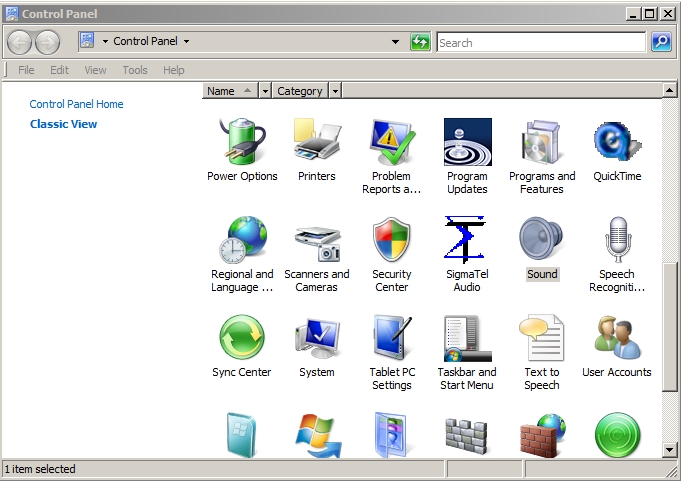Go to Control Panel Home
Viewport: 681px width, 481px height.
click(76, 104)
